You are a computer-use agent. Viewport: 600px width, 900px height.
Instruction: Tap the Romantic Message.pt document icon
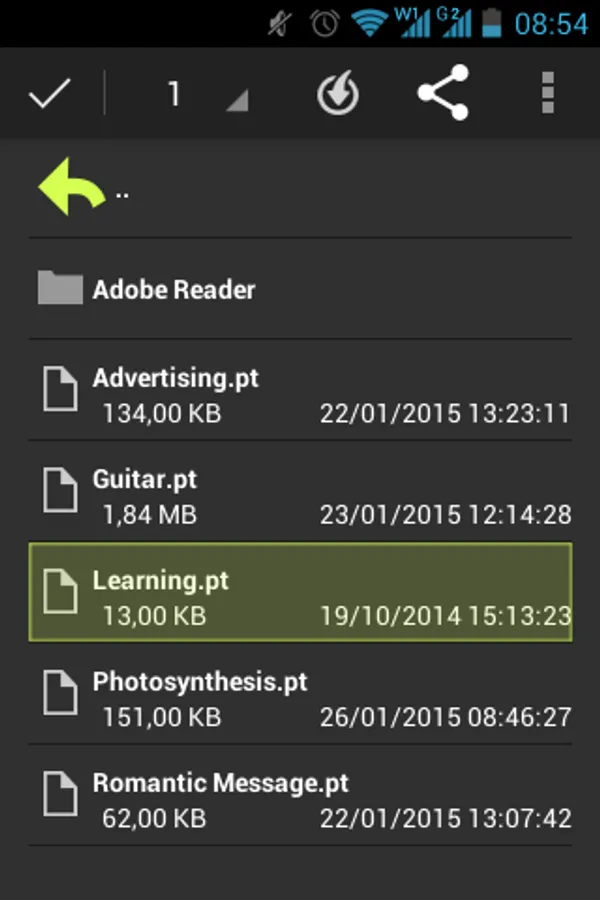pyautogui.click(x=60, y=794)
